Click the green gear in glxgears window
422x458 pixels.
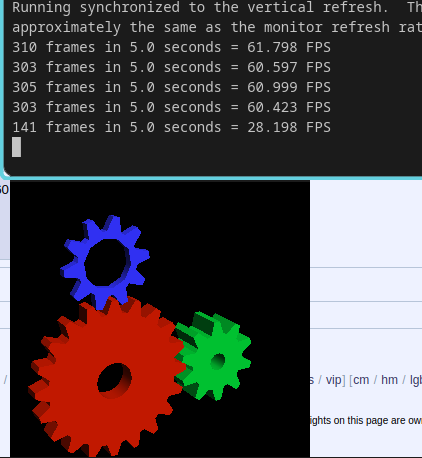(x=213, y=356)
